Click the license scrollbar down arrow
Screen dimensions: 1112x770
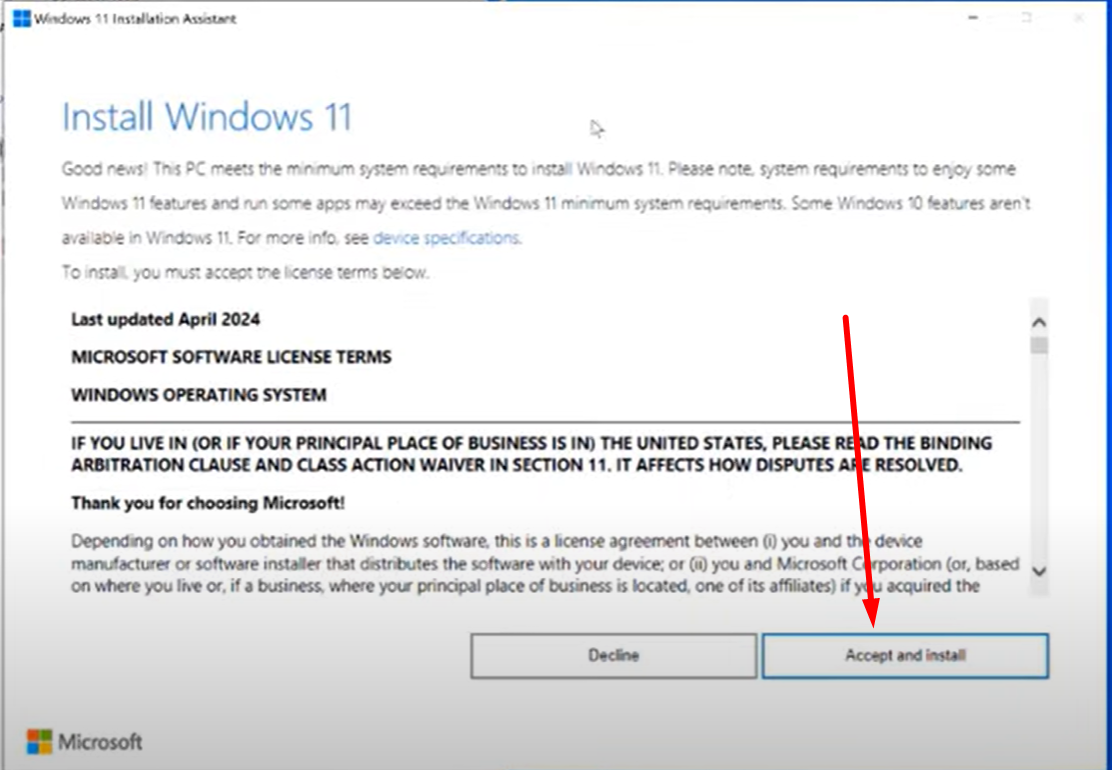[1039, 571]
